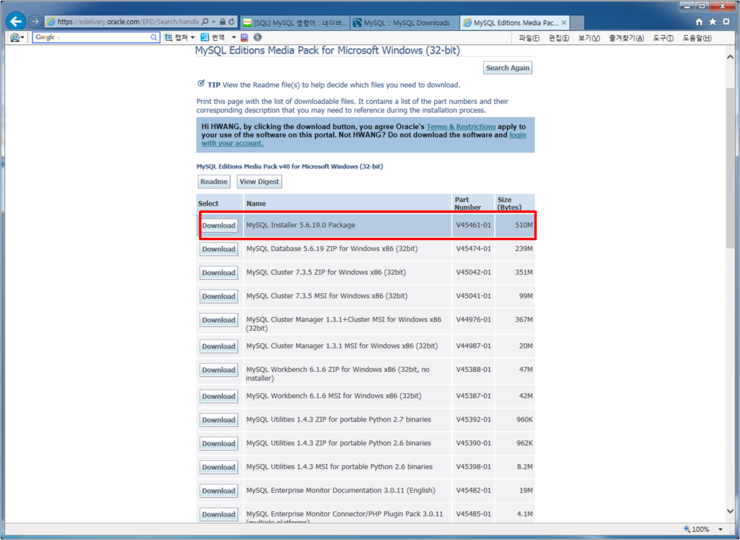This screenshot has width=740, height=540.
Task: Open favorites star icon
Action: [713, 22]
